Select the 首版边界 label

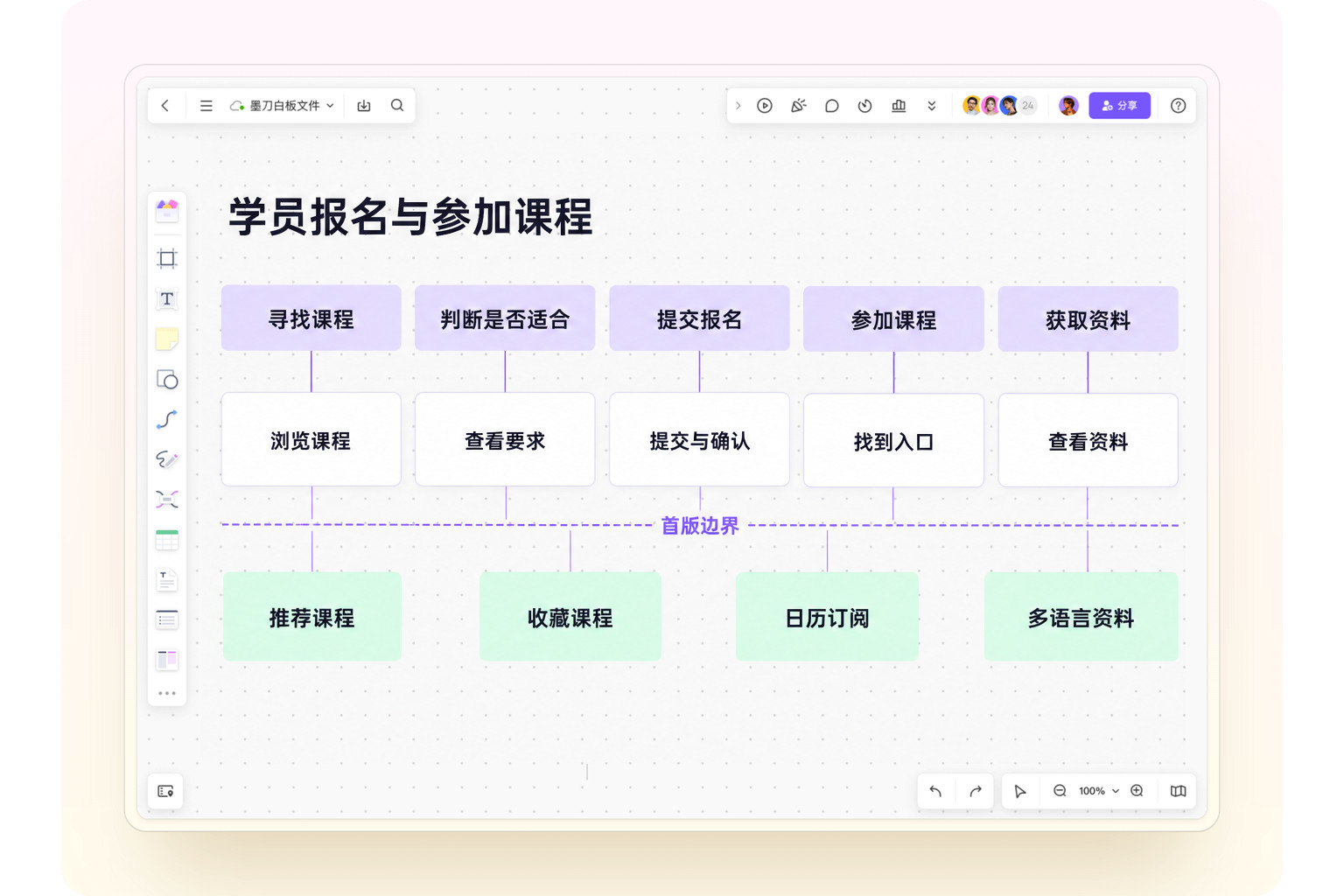700,526
